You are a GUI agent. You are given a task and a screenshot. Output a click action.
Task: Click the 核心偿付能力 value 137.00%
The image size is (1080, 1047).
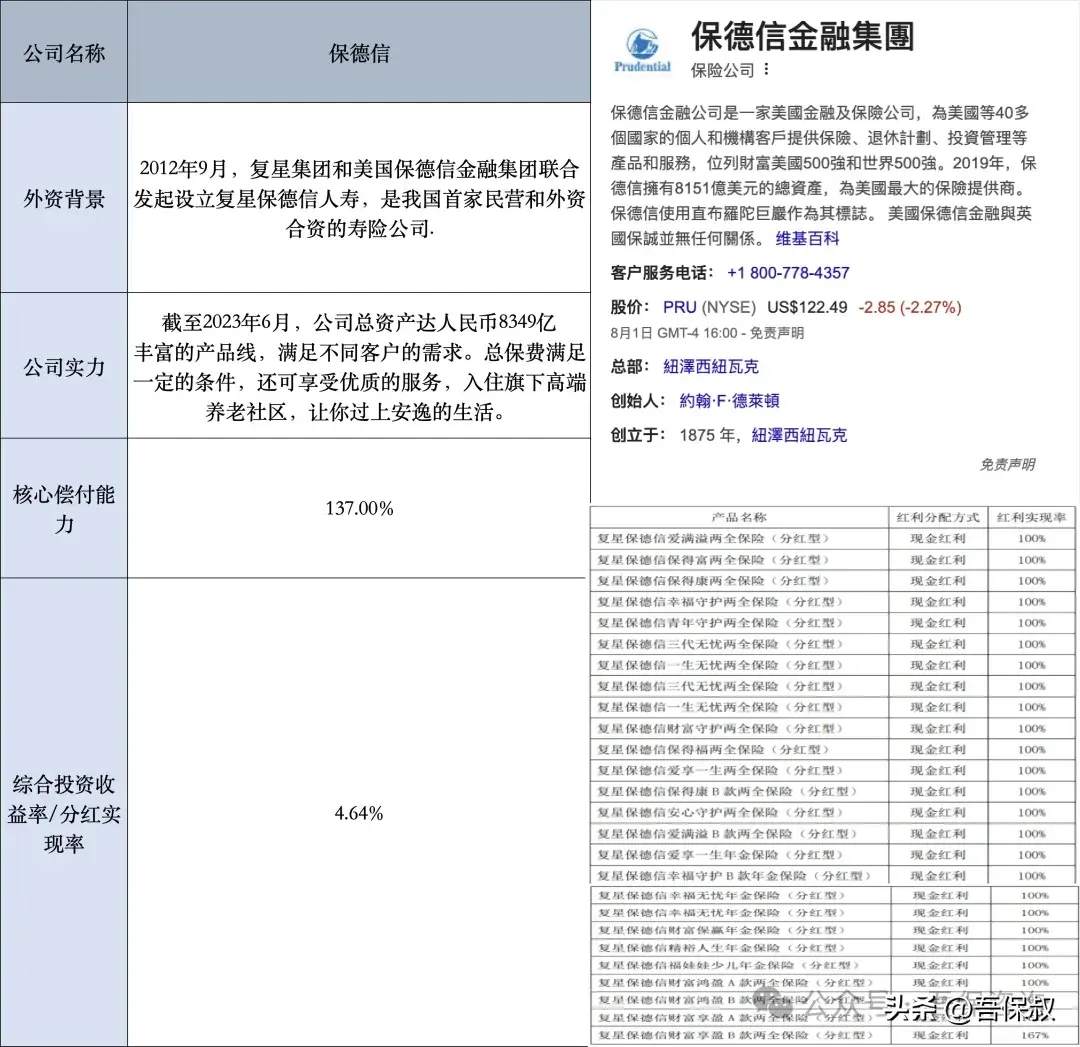(x=358, y=509)
